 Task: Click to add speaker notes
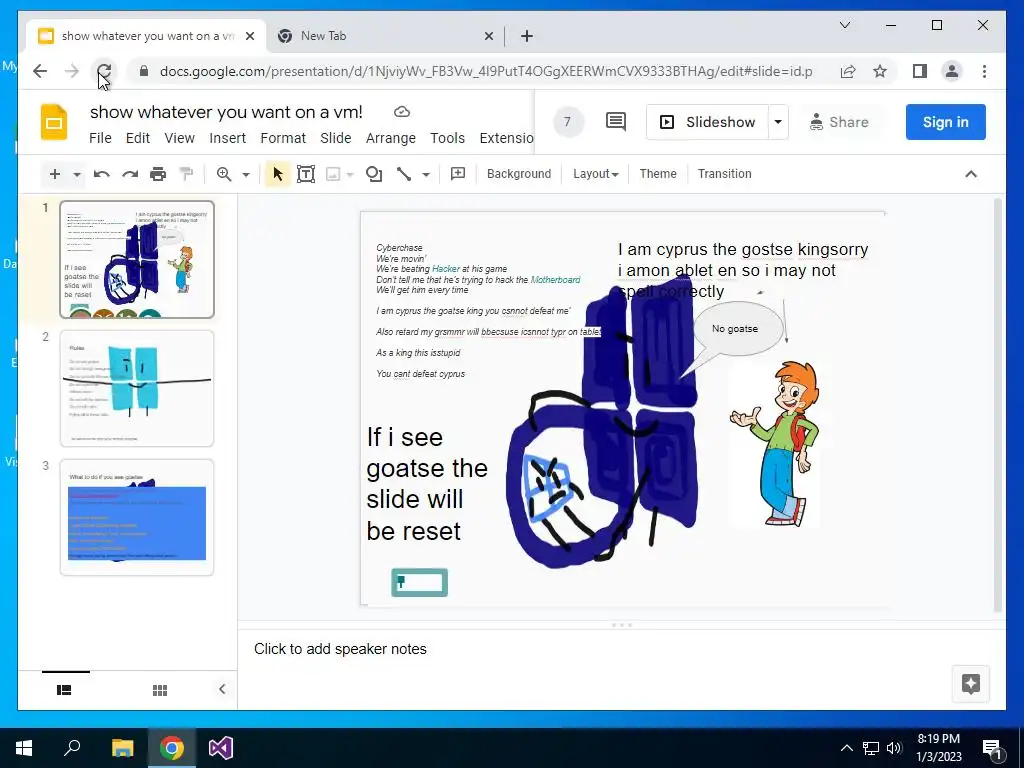[x=340, y=649]
